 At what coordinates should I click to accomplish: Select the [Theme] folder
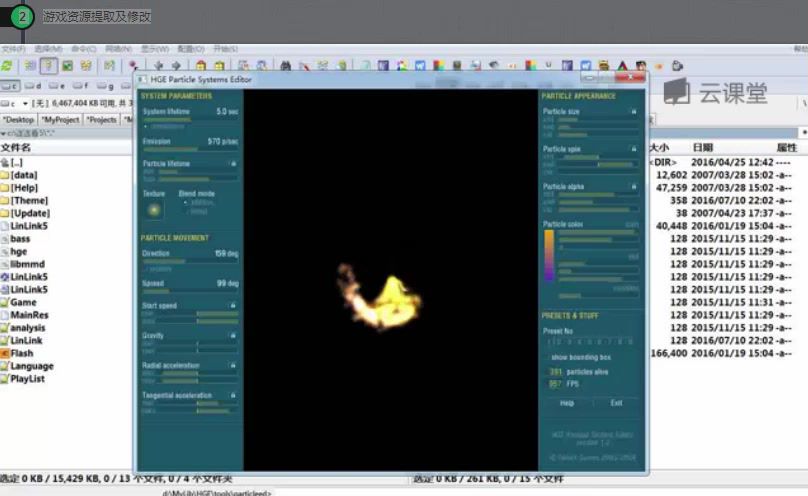click(x=29, y=201)
